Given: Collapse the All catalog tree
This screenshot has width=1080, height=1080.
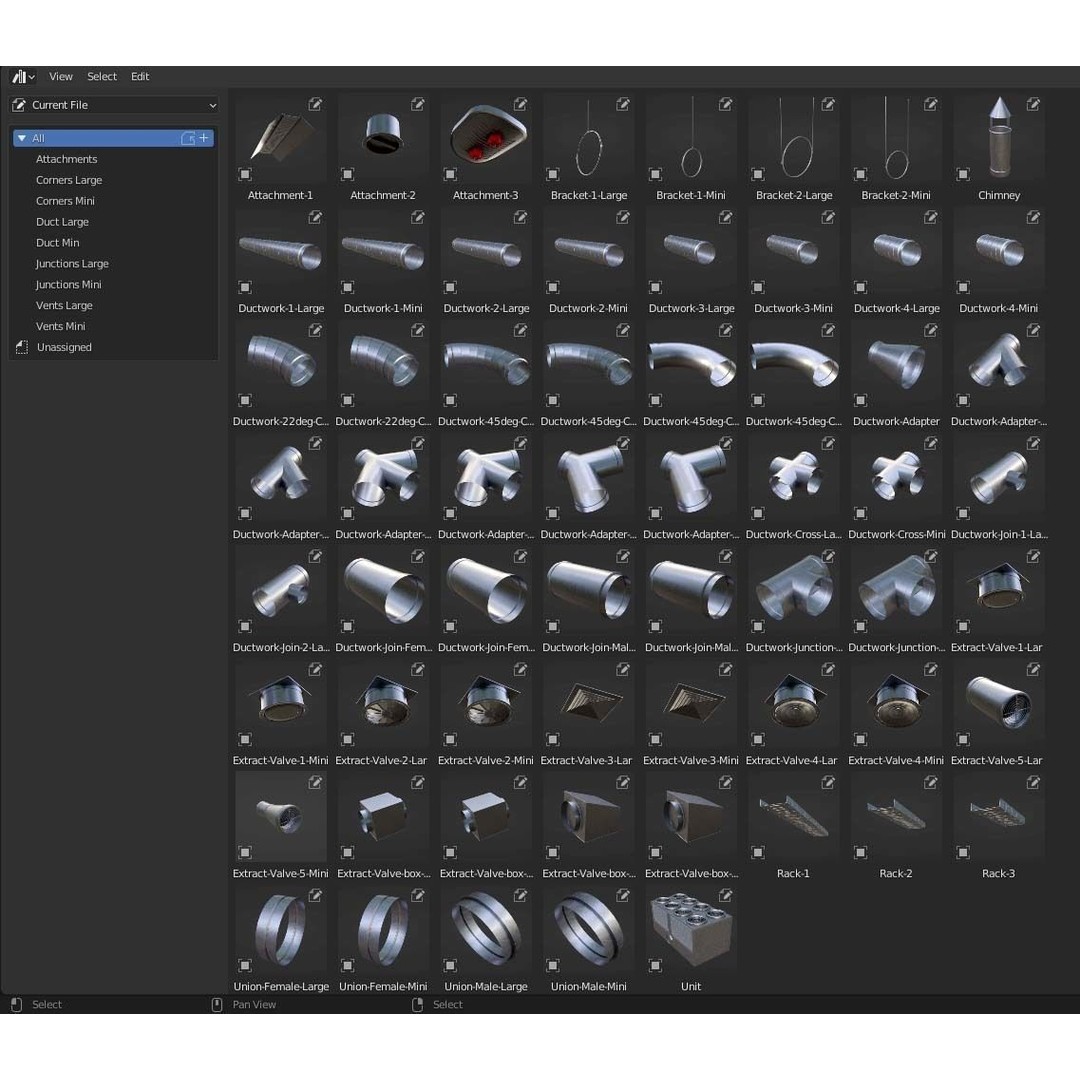Looking at the screenshot, I should [x=22, y=138].
